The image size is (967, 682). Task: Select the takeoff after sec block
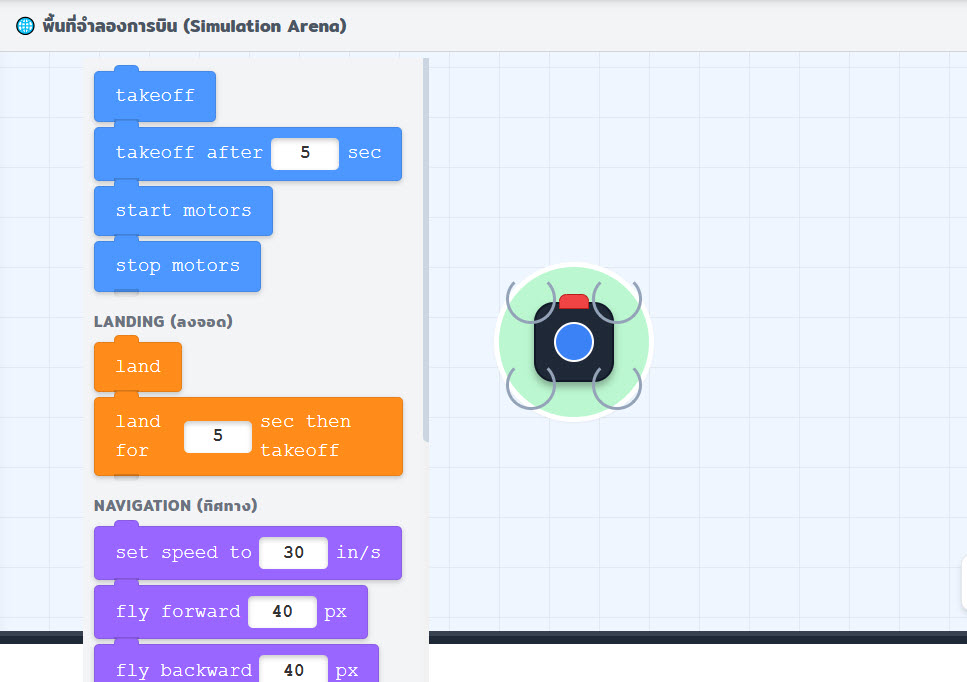tap(247, 154)
